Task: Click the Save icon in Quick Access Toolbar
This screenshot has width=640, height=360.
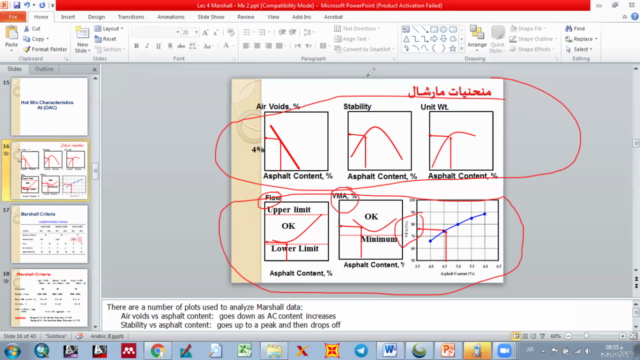Action: coord(17,5)
